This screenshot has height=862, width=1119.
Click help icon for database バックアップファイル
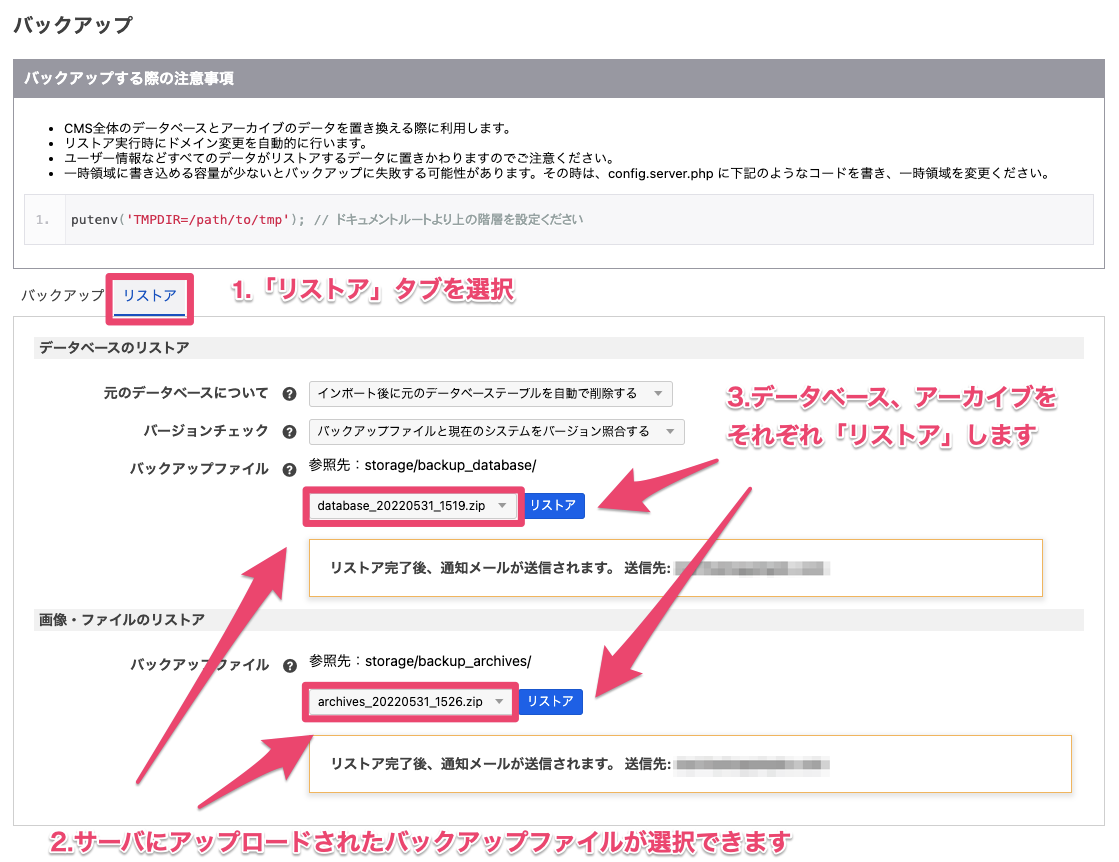(x=290, y=469)
